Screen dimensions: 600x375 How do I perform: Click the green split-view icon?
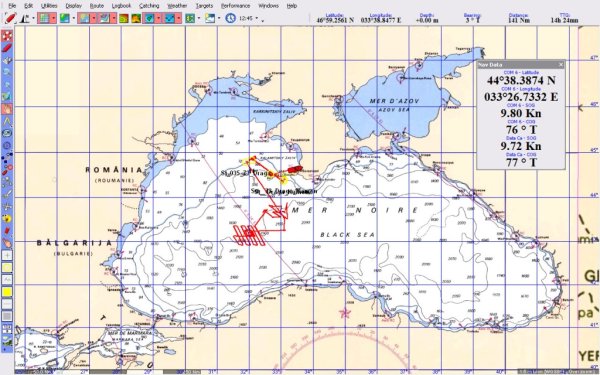coord(190,18)
